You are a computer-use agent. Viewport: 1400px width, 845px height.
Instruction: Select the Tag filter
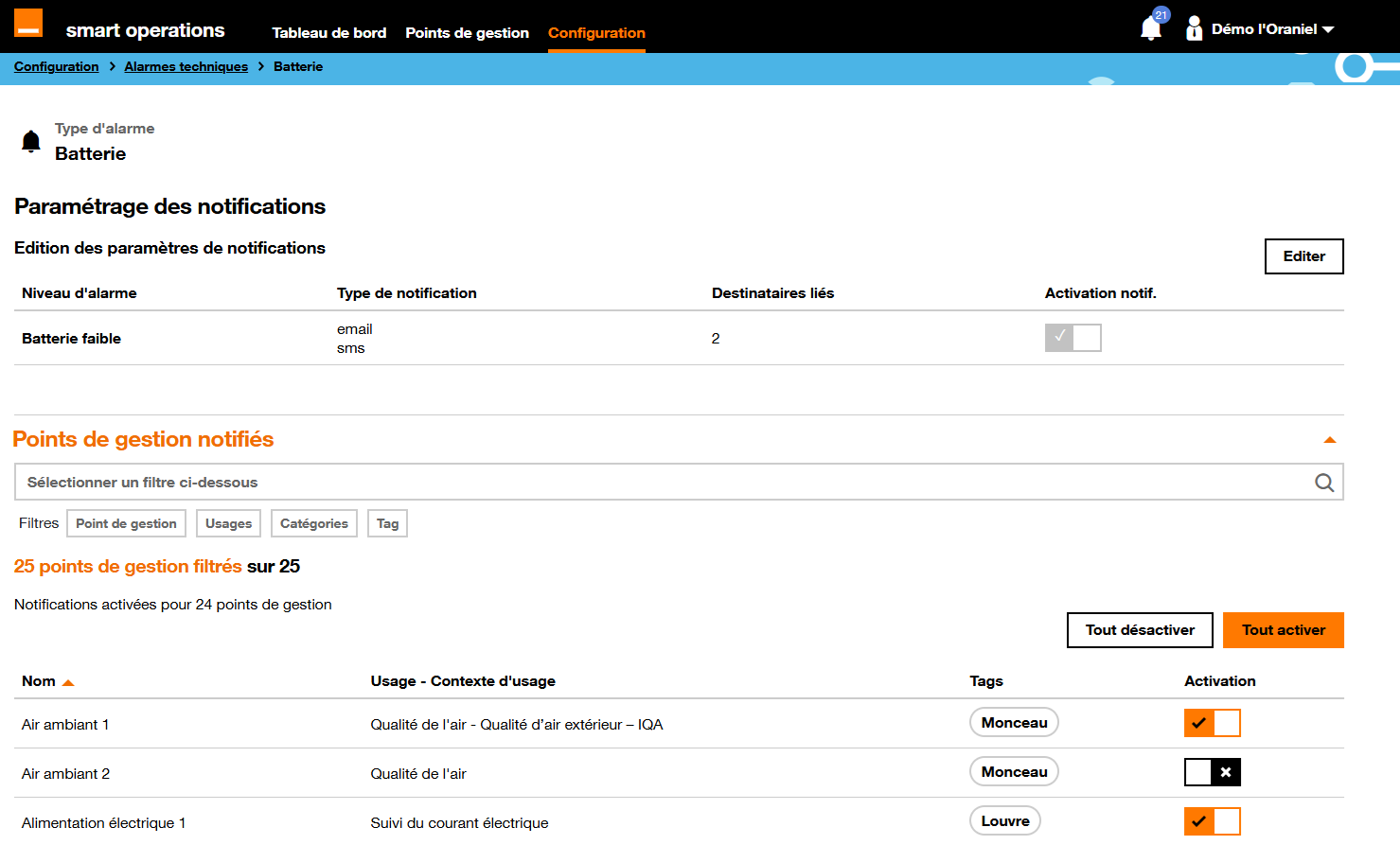387,523
